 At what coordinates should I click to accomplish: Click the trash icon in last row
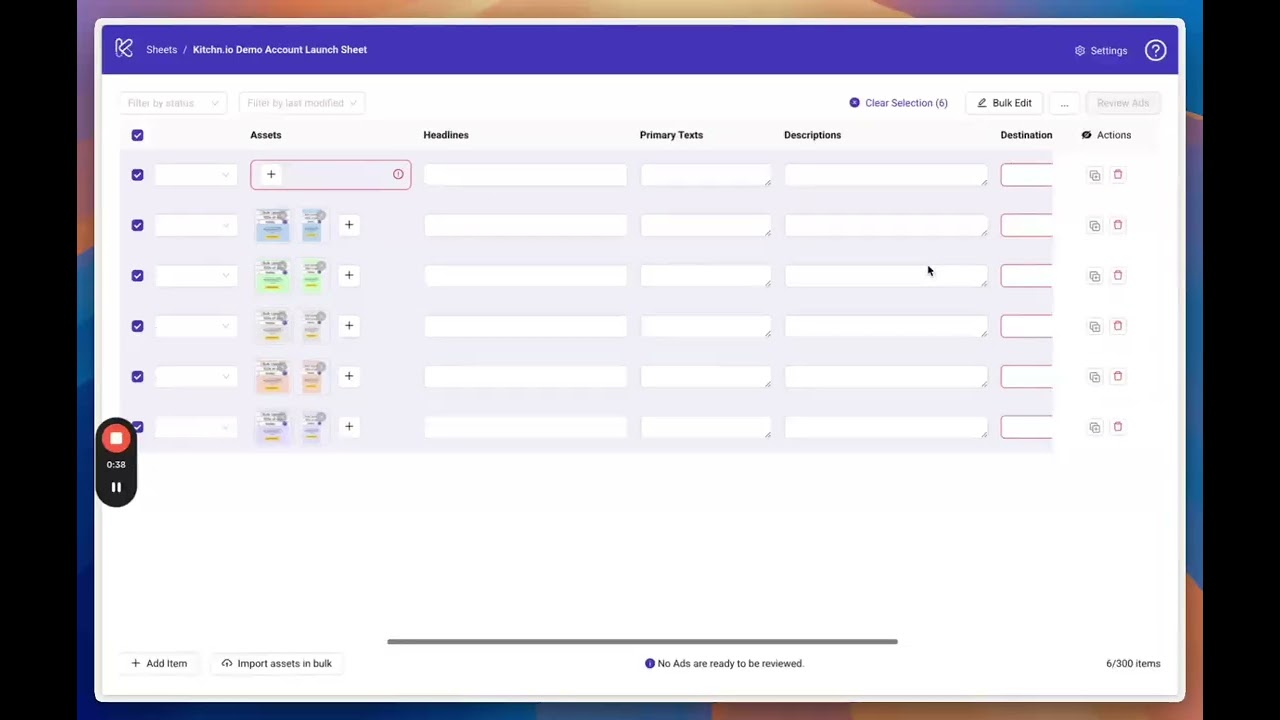point(1118,427)
